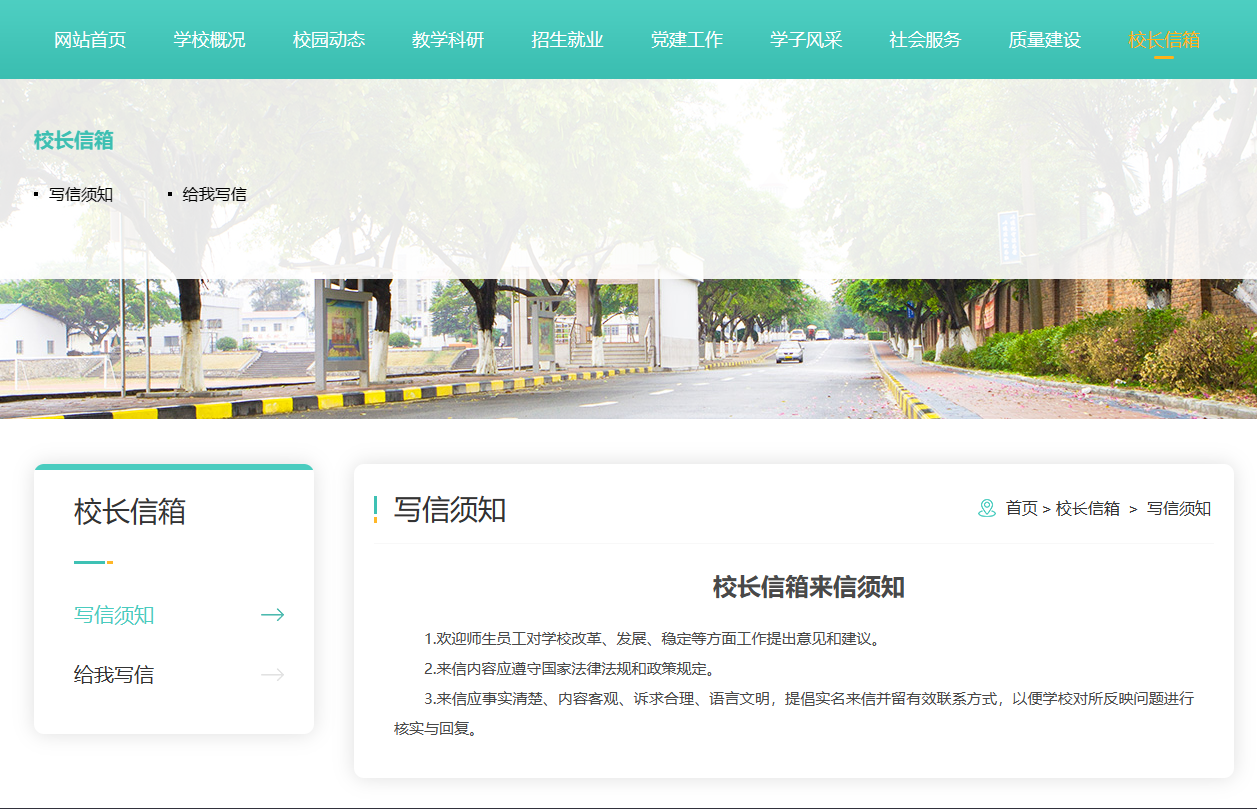
Task: Click the active 校长信箱 navigation tab
Action: (x=1164, y=40)
